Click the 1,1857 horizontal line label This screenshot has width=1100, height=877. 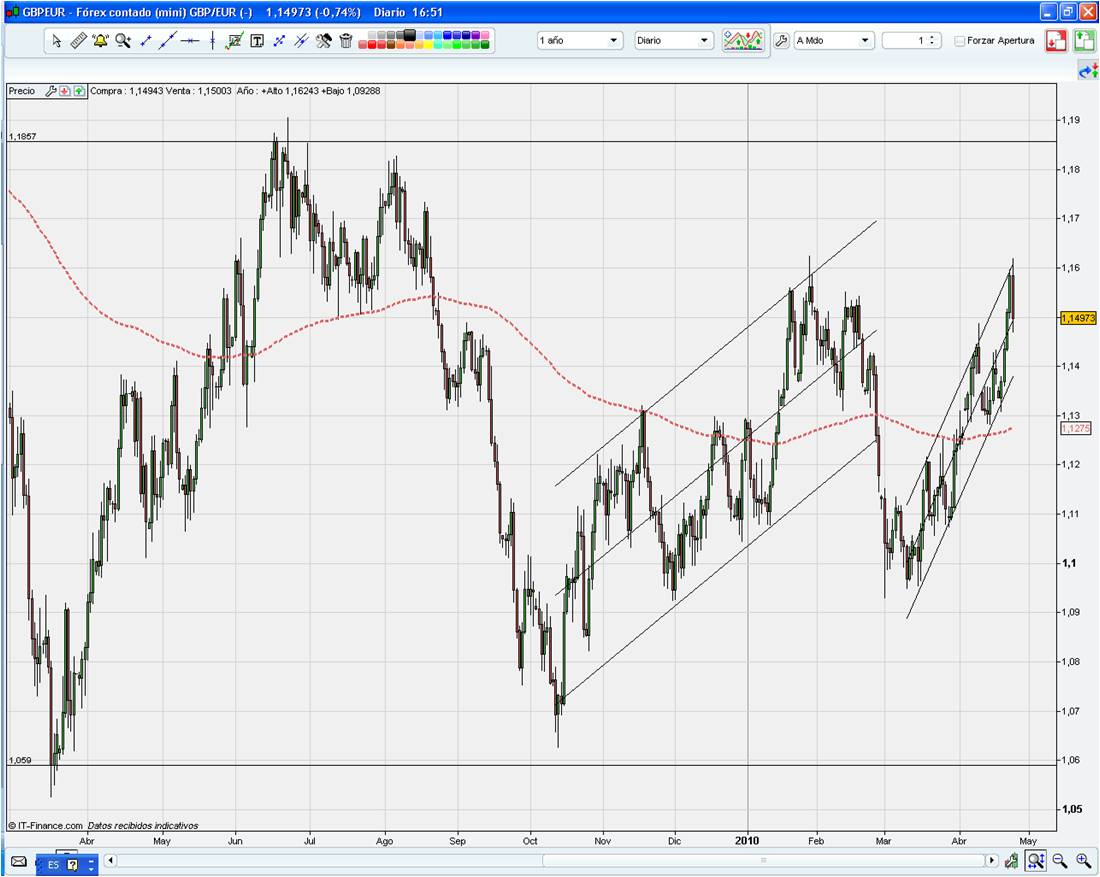pyautogui.click(x=22, y=136)
